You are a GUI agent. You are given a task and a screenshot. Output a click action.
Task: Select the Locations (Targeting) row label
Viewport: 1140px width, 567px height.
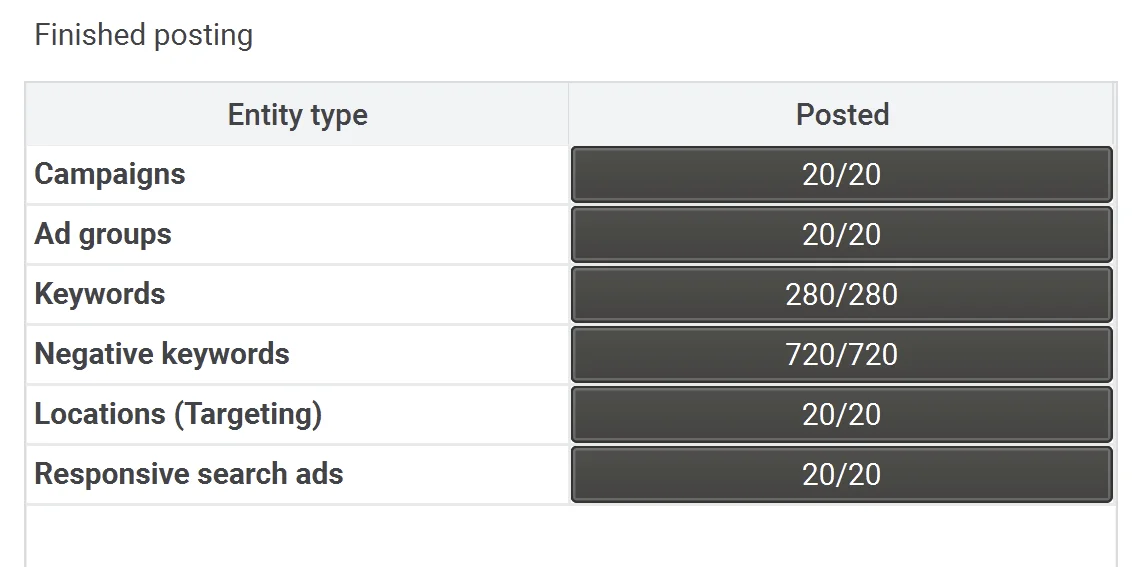[178, 414]
